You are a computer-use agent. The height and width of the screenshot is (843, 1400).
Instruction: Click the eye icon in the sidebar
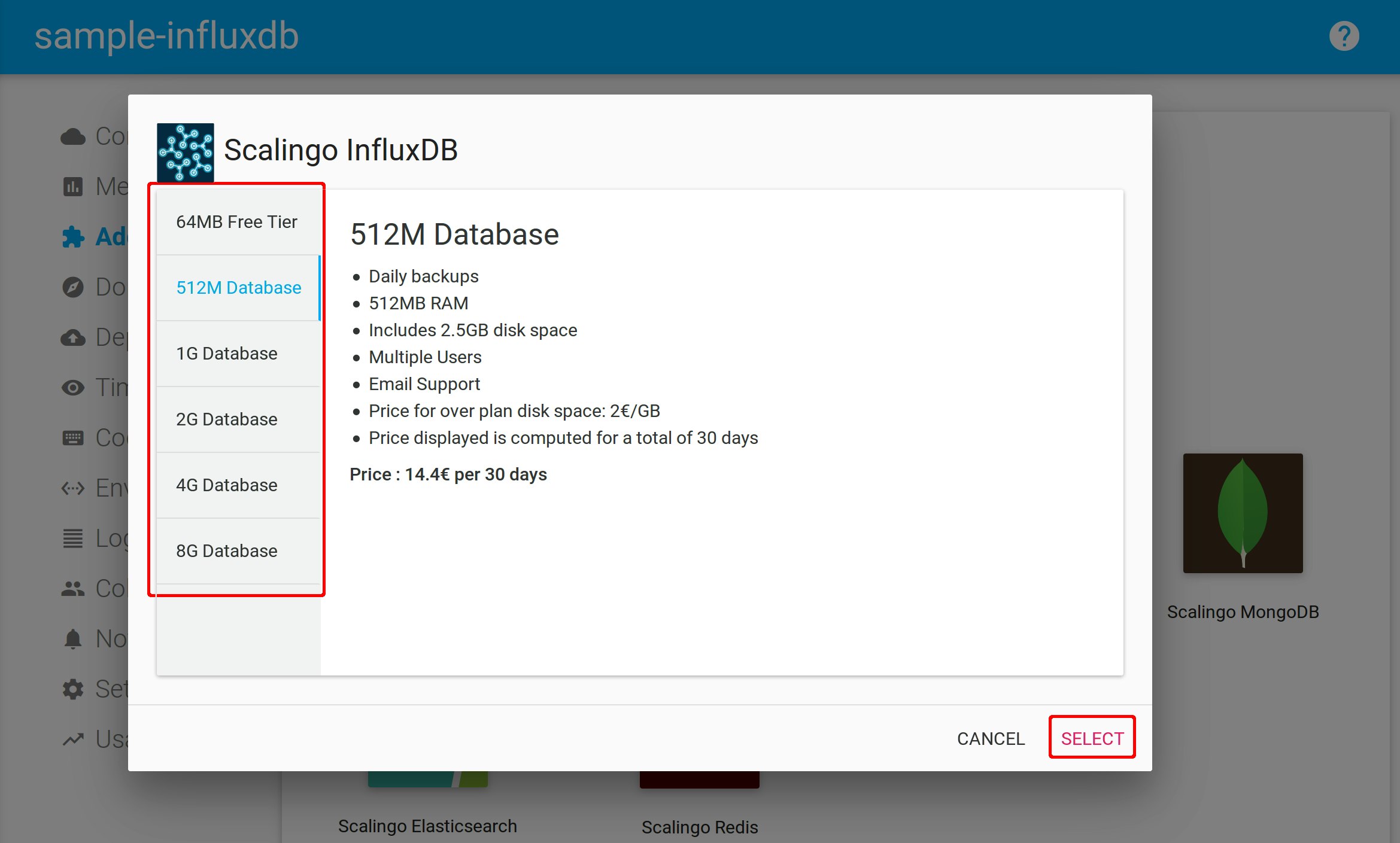click(x=73, y=388)
